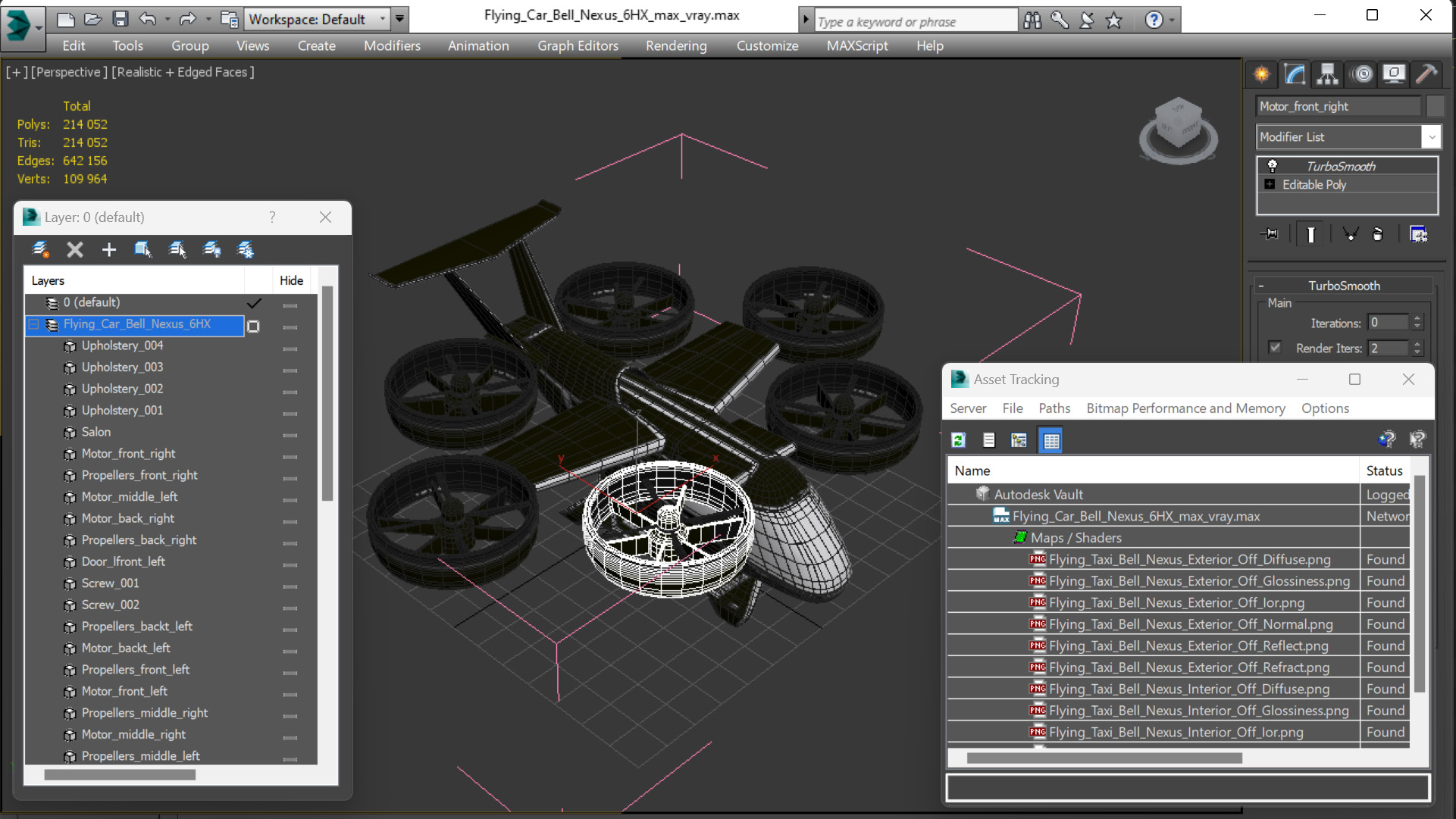This screenshot has width=1456, height=819.
Task: Click the favorites star icon in the title bar
Action: (1113, 20)
